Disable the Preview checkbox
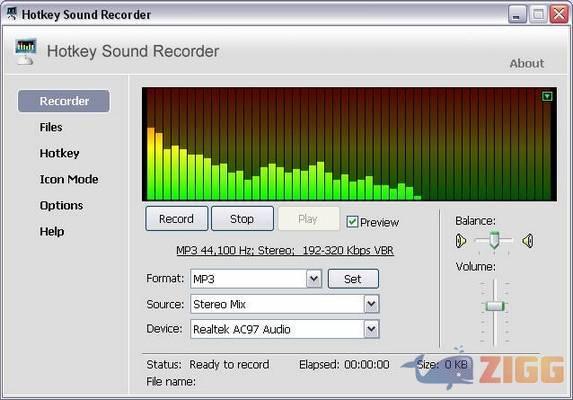Screen dimensions: 573x400 click(x=352, y=222)
